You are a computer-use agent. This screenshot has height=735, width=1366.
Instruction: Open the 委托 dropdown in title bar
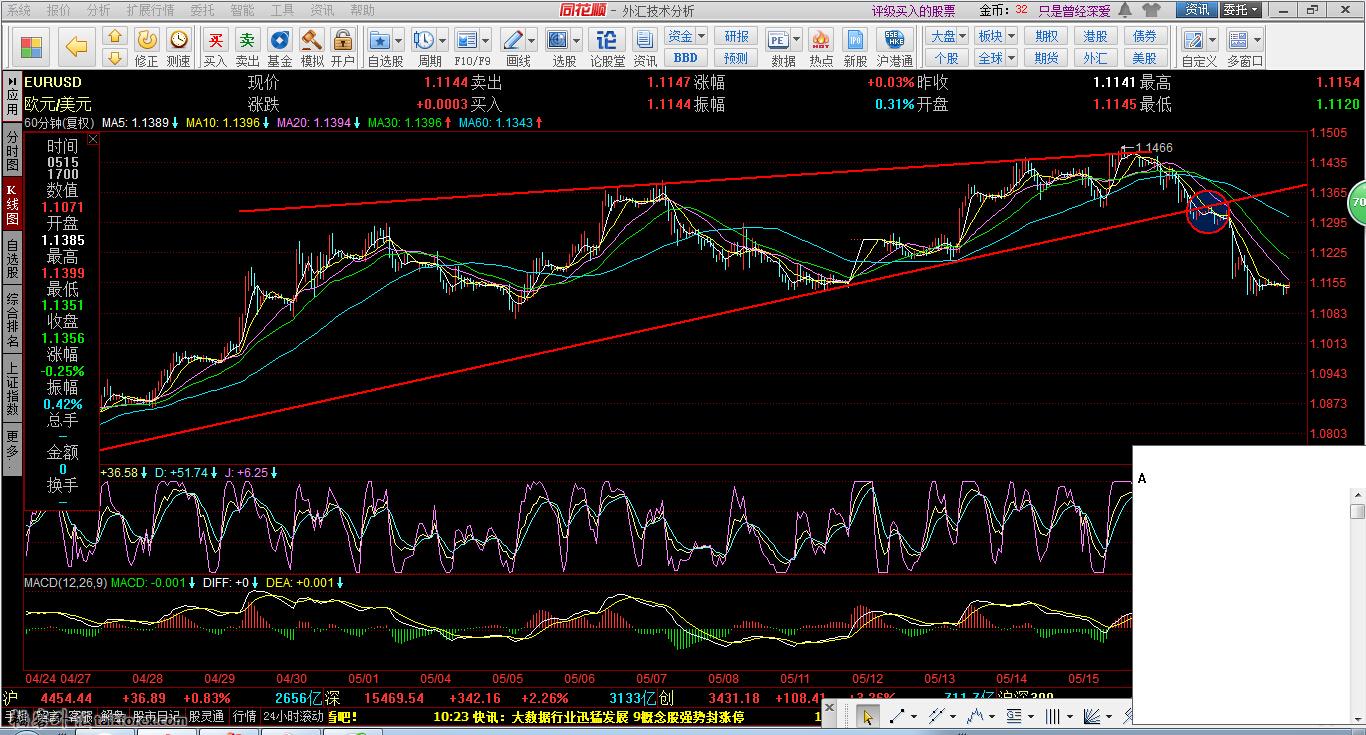1241,10
